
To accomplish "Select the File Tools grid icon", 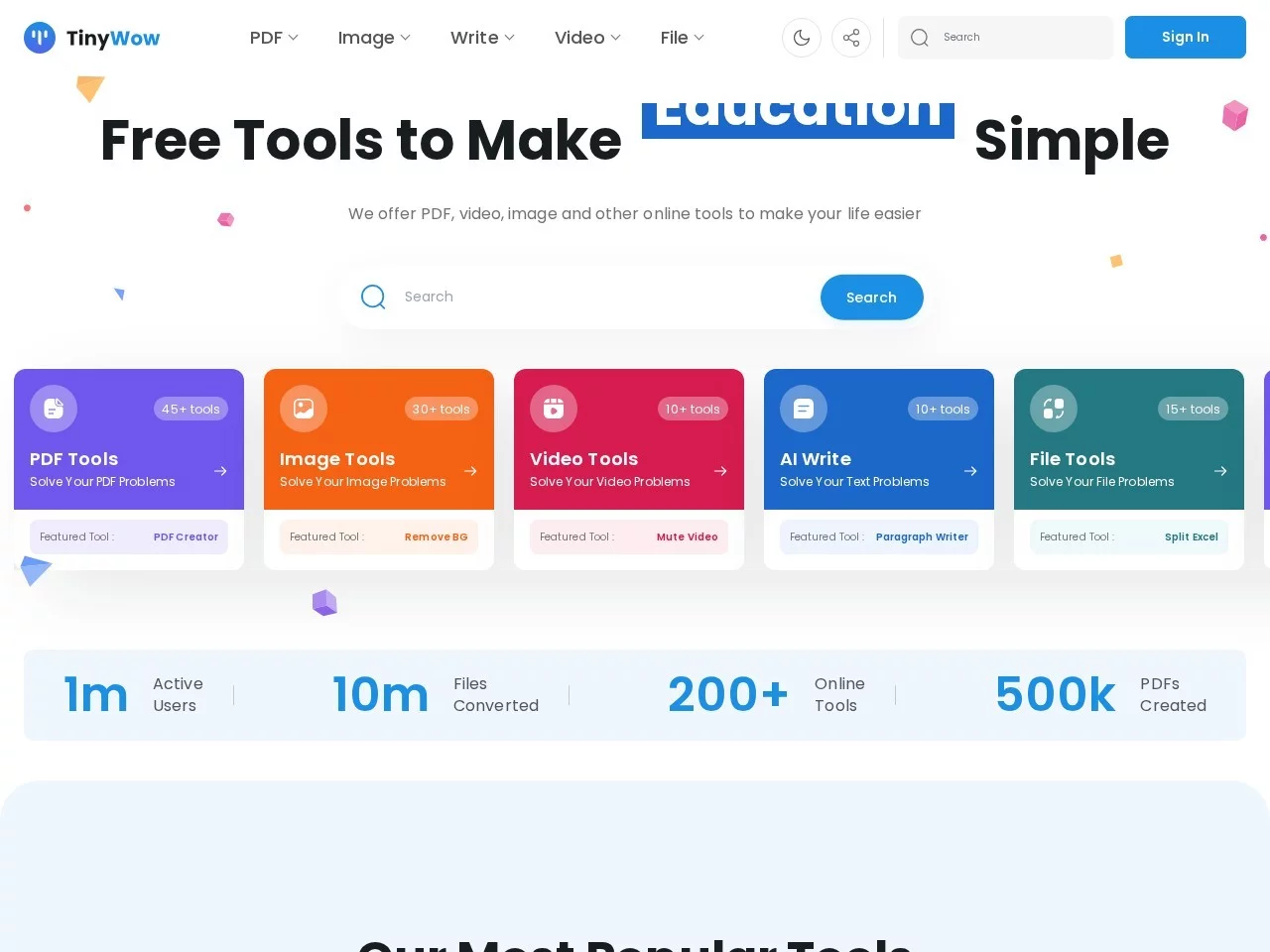I will click(x=1053, y=408).
